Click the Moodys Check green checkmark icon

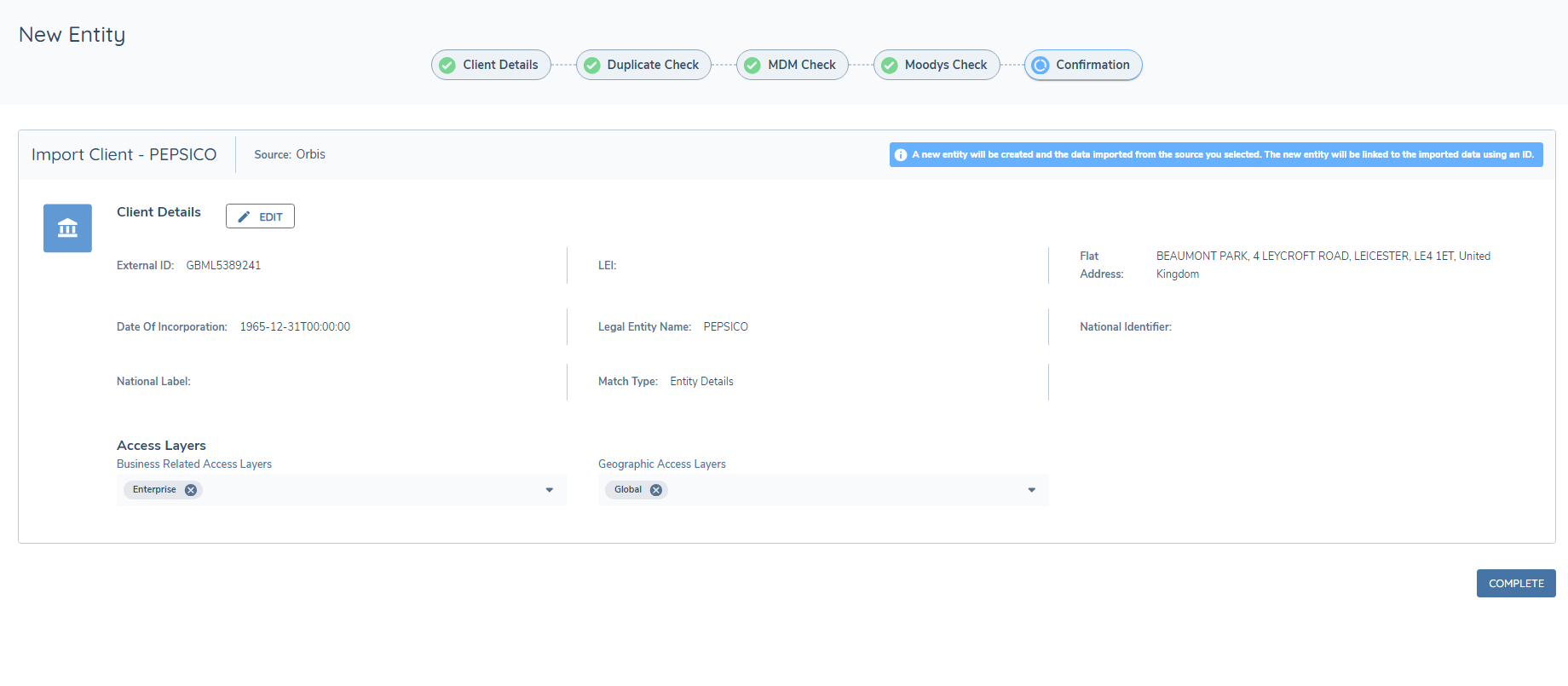890,66
